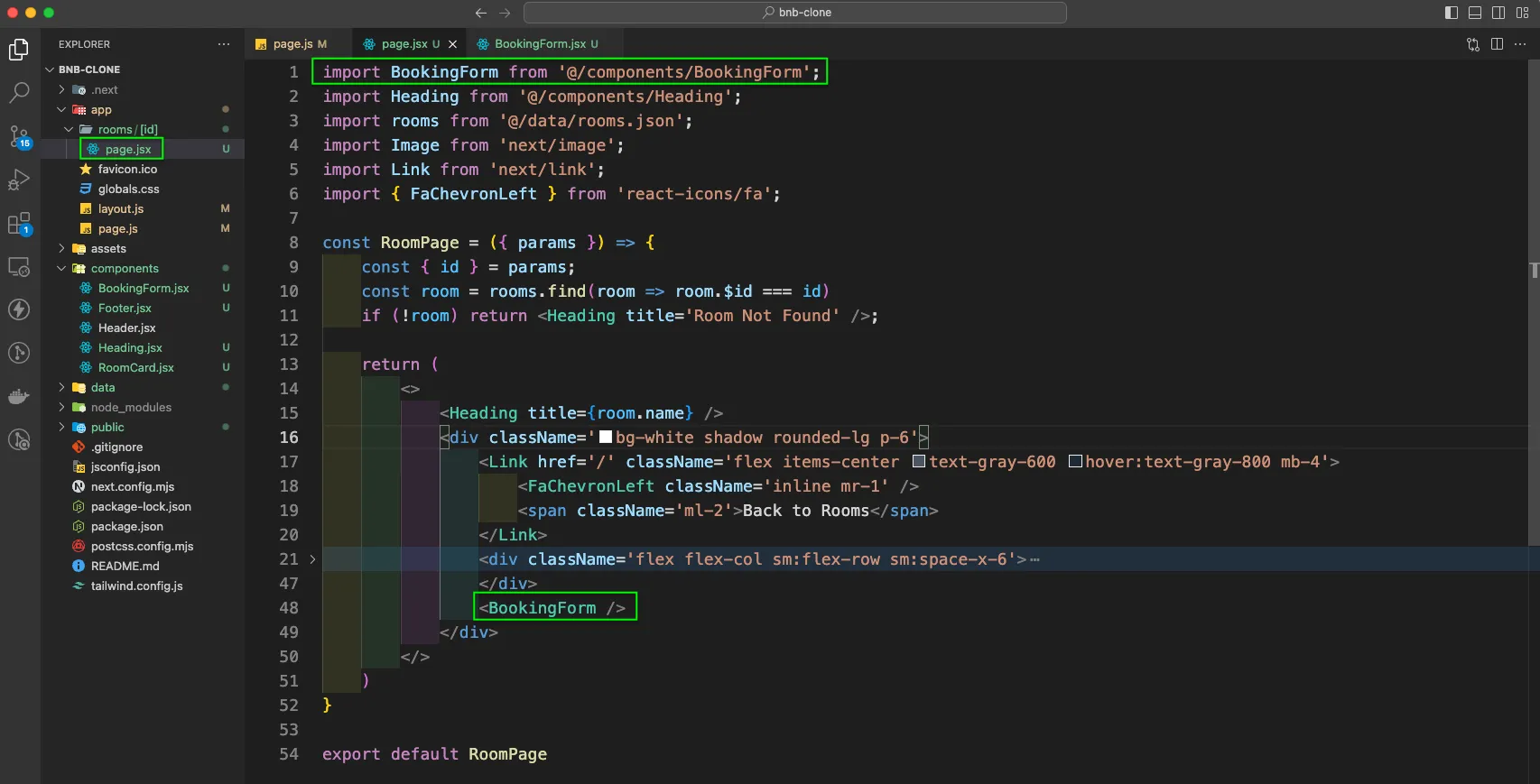Click the open changes icon in editor toolbar

click(1473, 44)
